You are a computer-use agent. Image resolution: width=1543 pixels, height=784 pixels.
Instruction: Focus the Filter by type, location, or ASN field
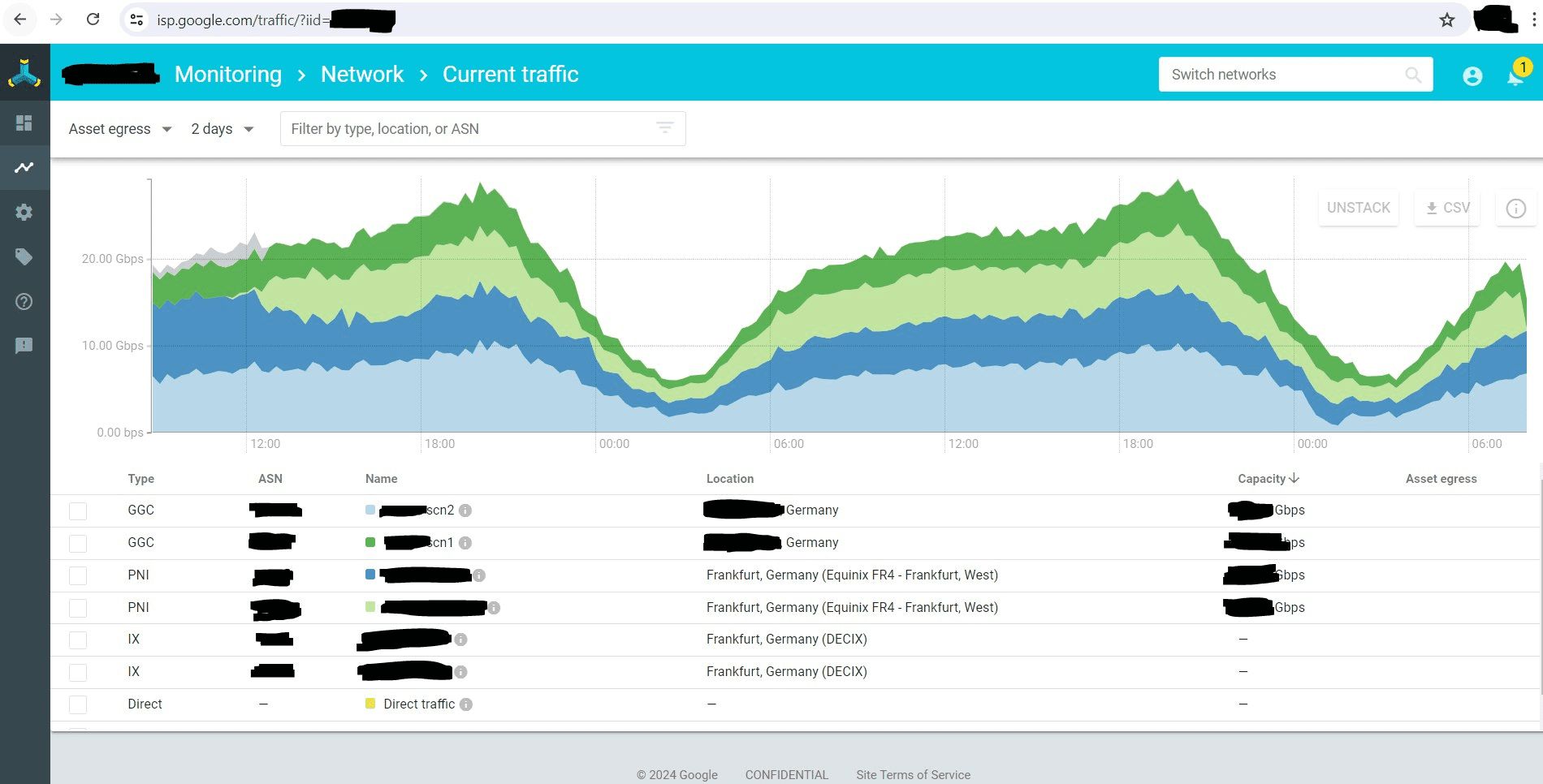[482, 129]
